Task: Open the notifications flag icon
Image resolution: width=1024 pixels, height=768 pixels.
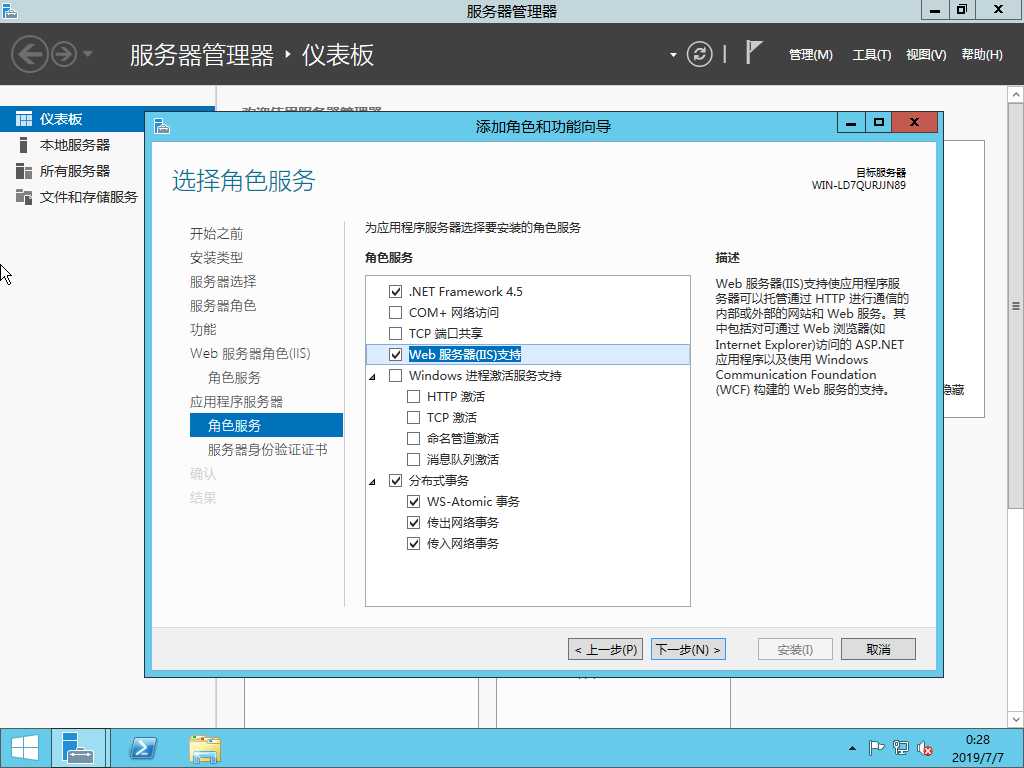Action: 753,53
